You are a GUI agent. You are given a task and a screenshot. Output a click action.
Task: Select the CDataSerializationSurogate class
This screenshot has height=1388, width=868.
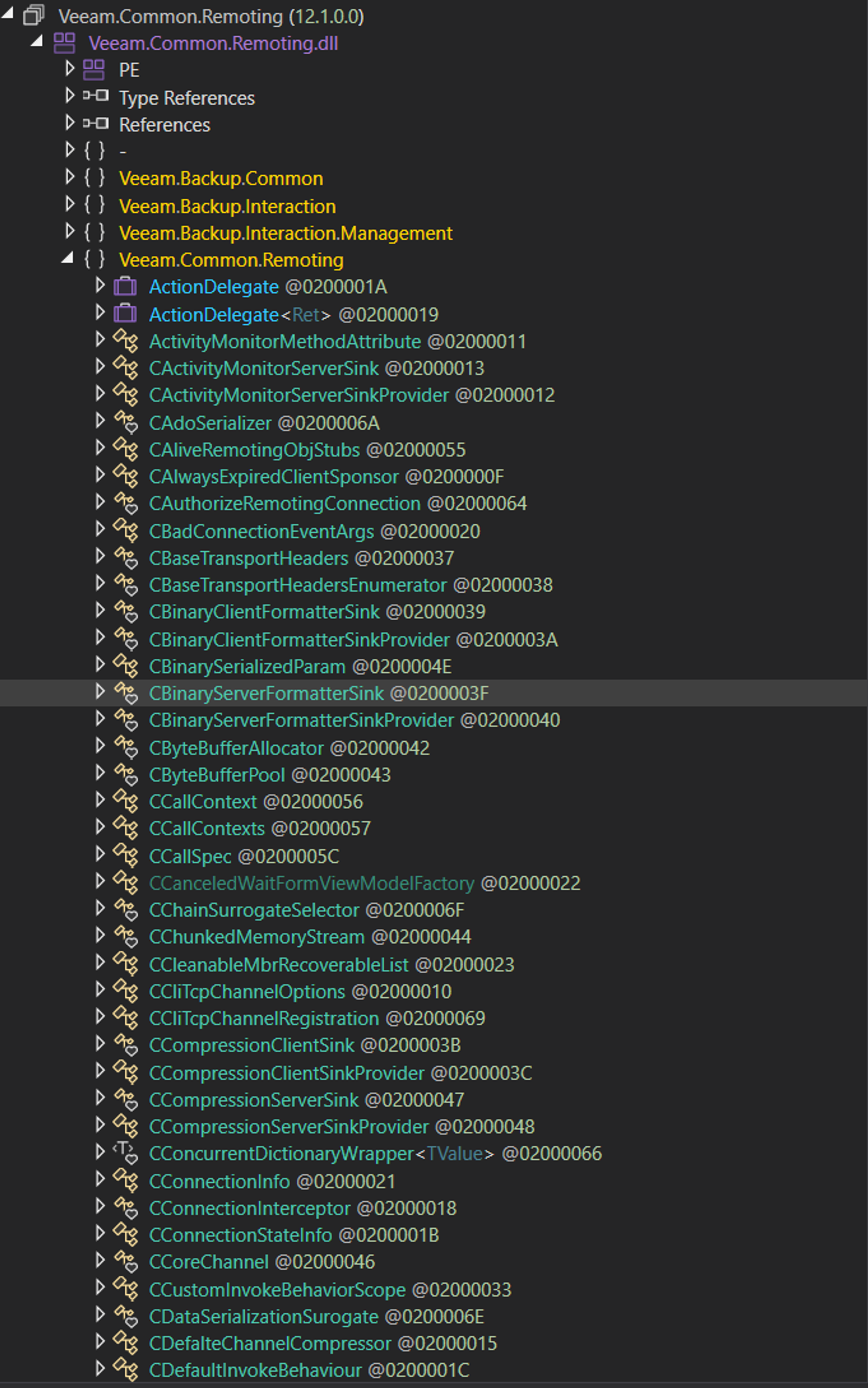[x=263, y=1316]
